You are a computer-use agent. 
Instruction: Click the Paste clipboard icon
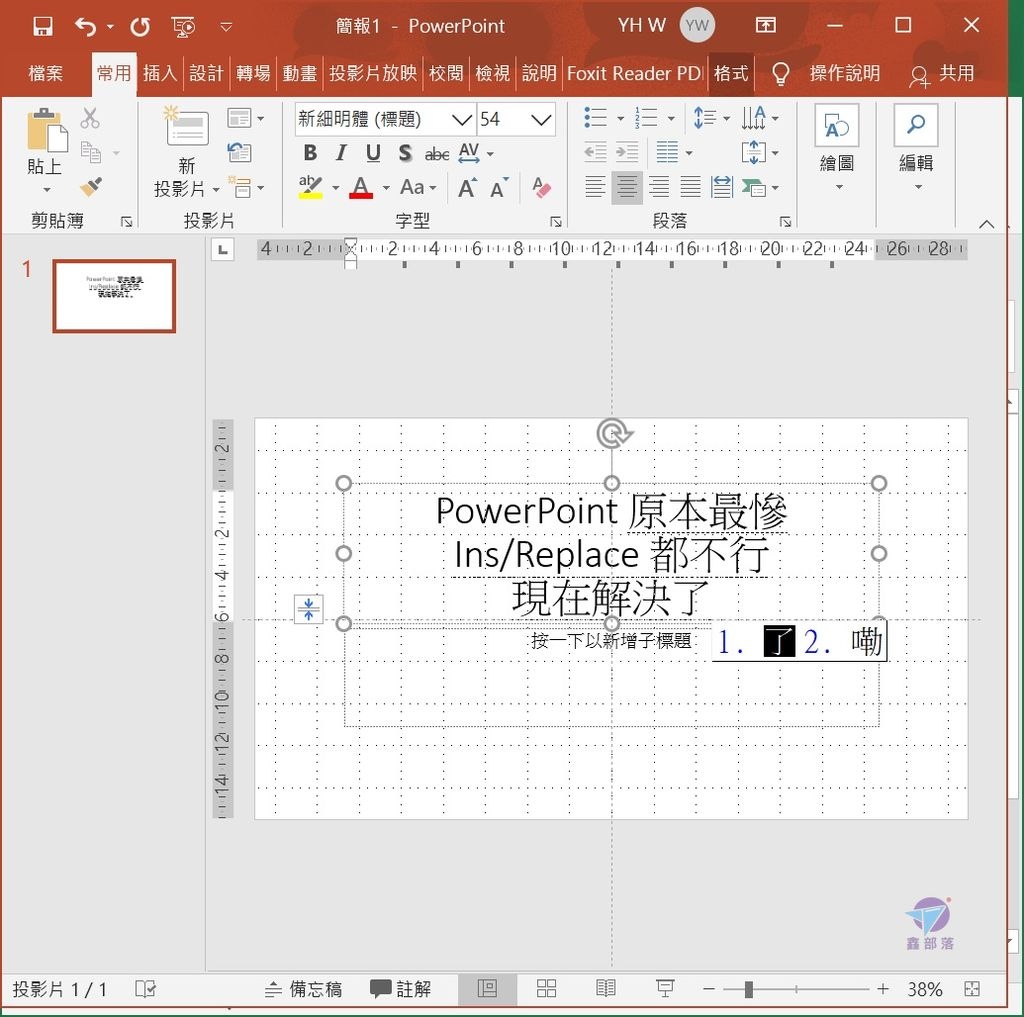(46, 131)
